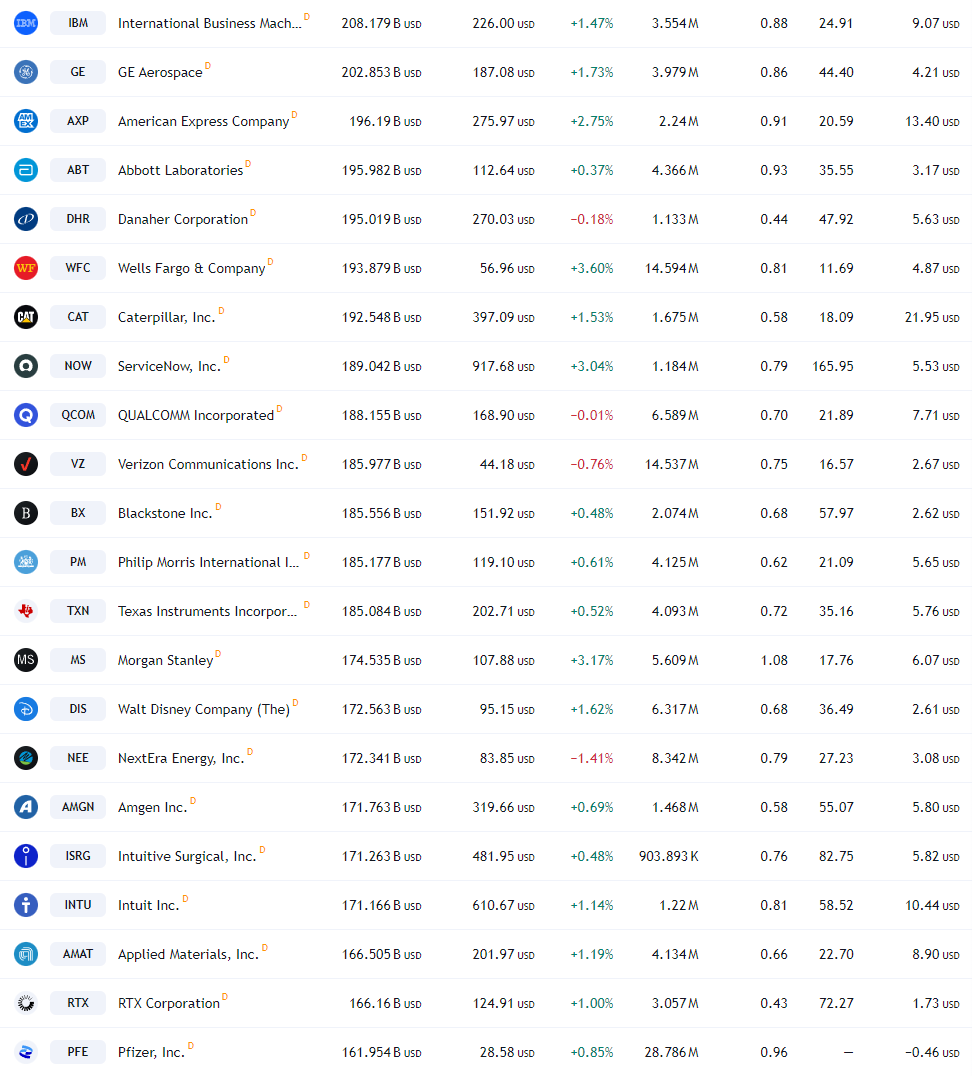Open the Intuitive Surgical, Inc. link
The height and width of the screenshot is (1076, 972).
187,856
